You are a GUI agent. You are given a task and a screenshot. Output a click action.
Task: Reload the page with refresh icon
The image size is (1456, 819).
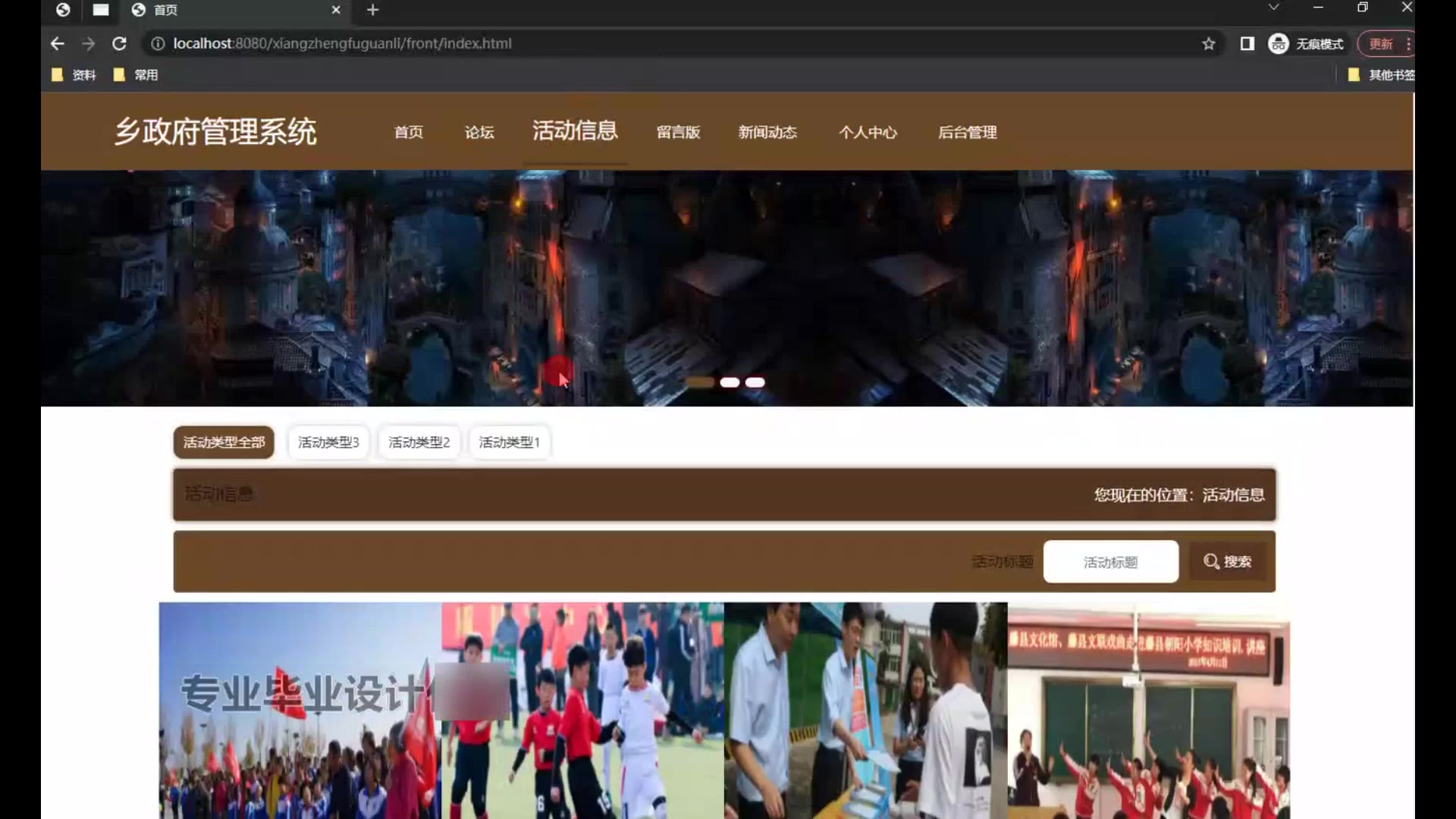tap(119, 44)
